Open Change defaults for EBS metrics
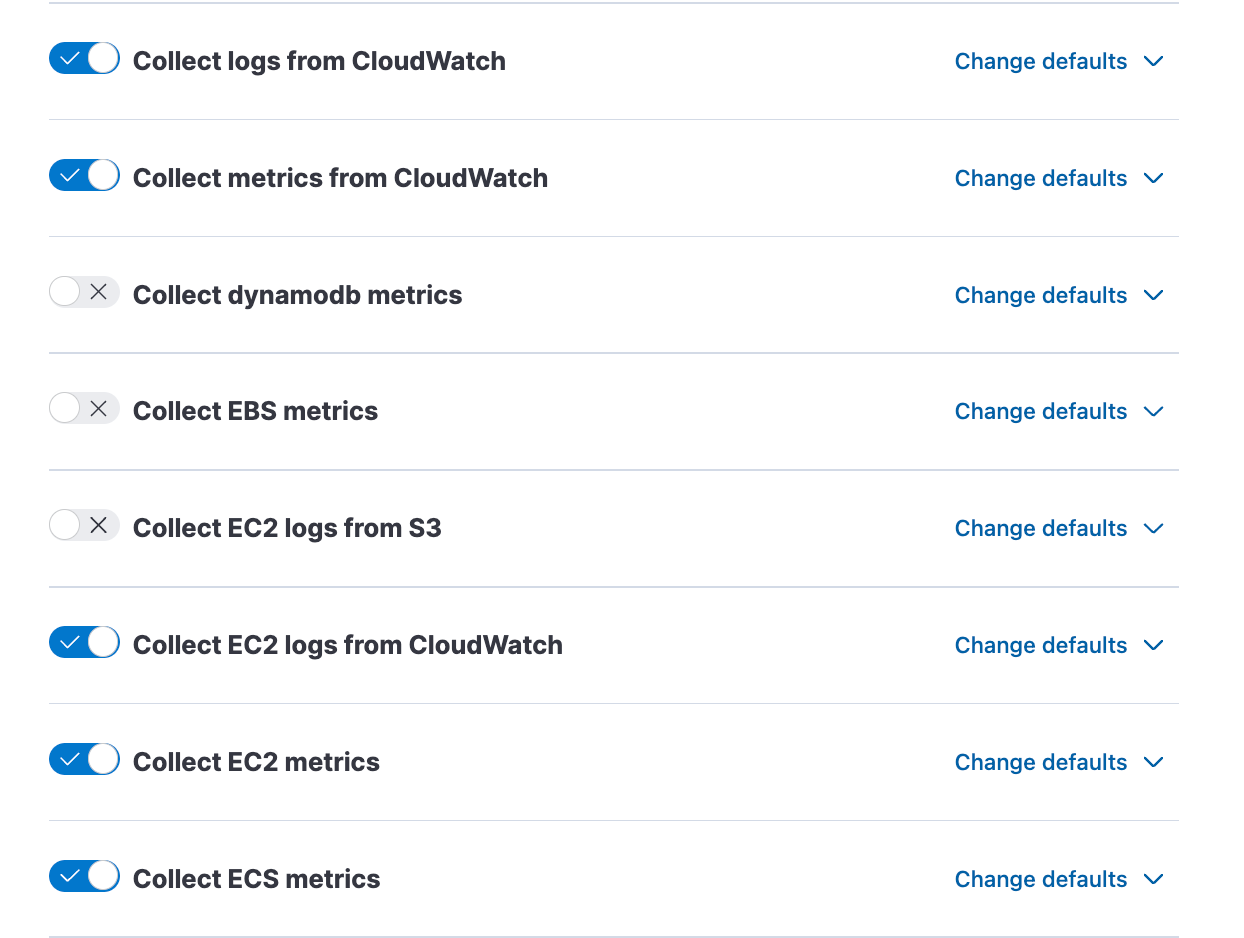1244x938 pixels. pos(1040,411)
